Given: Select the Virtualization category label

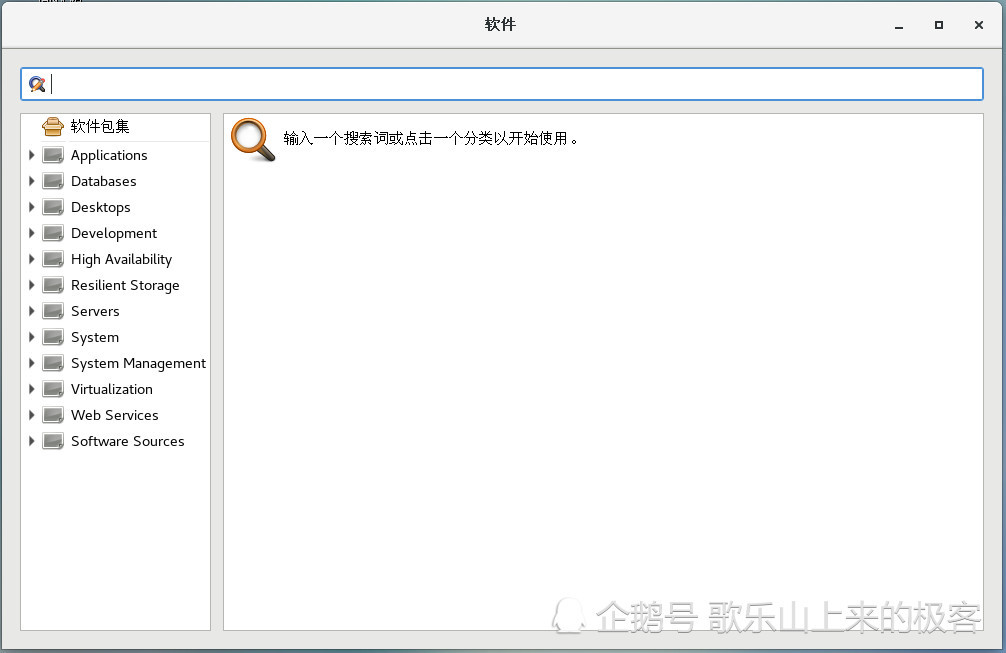Looking at the screenshot, I should point(112,389).
